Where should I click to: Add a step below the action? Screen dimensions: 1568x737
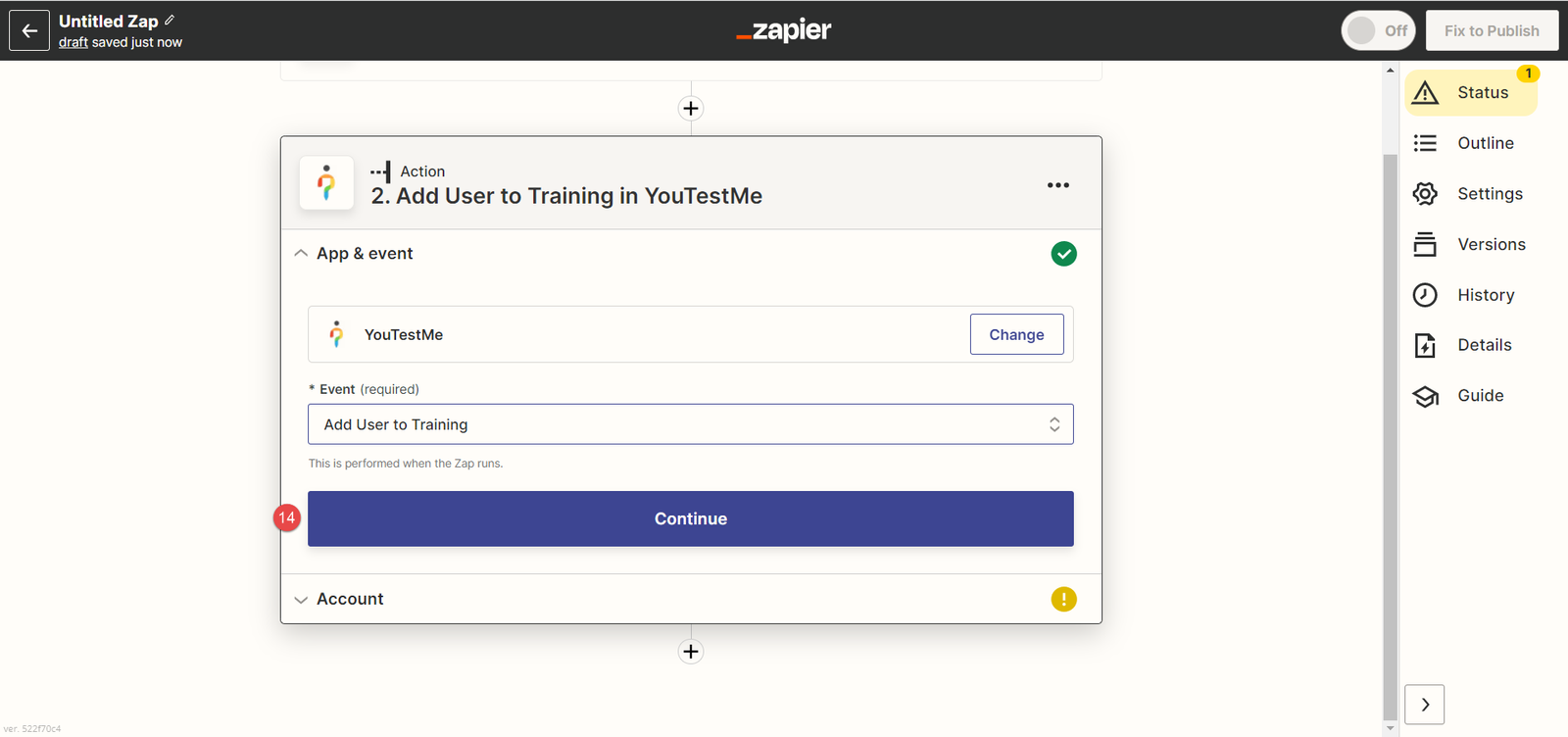[x=691, y=652]
